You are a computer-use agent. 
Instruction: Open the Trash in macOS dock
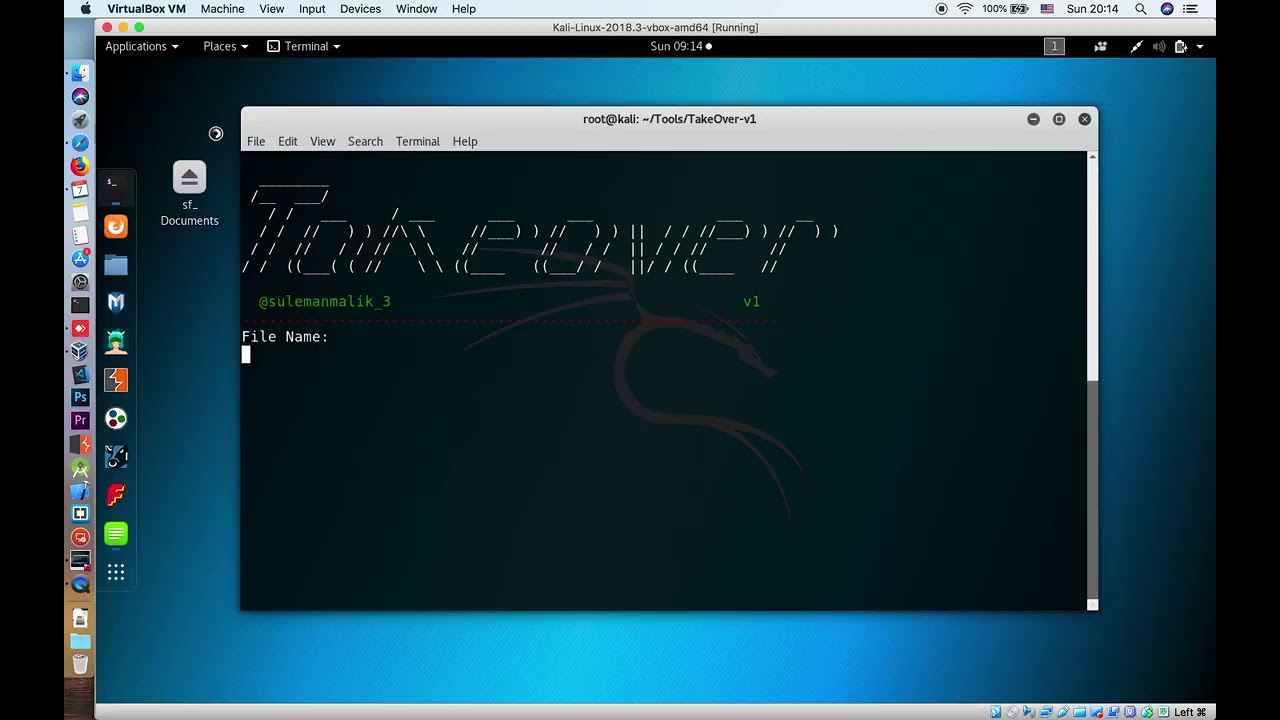[80, 664]
